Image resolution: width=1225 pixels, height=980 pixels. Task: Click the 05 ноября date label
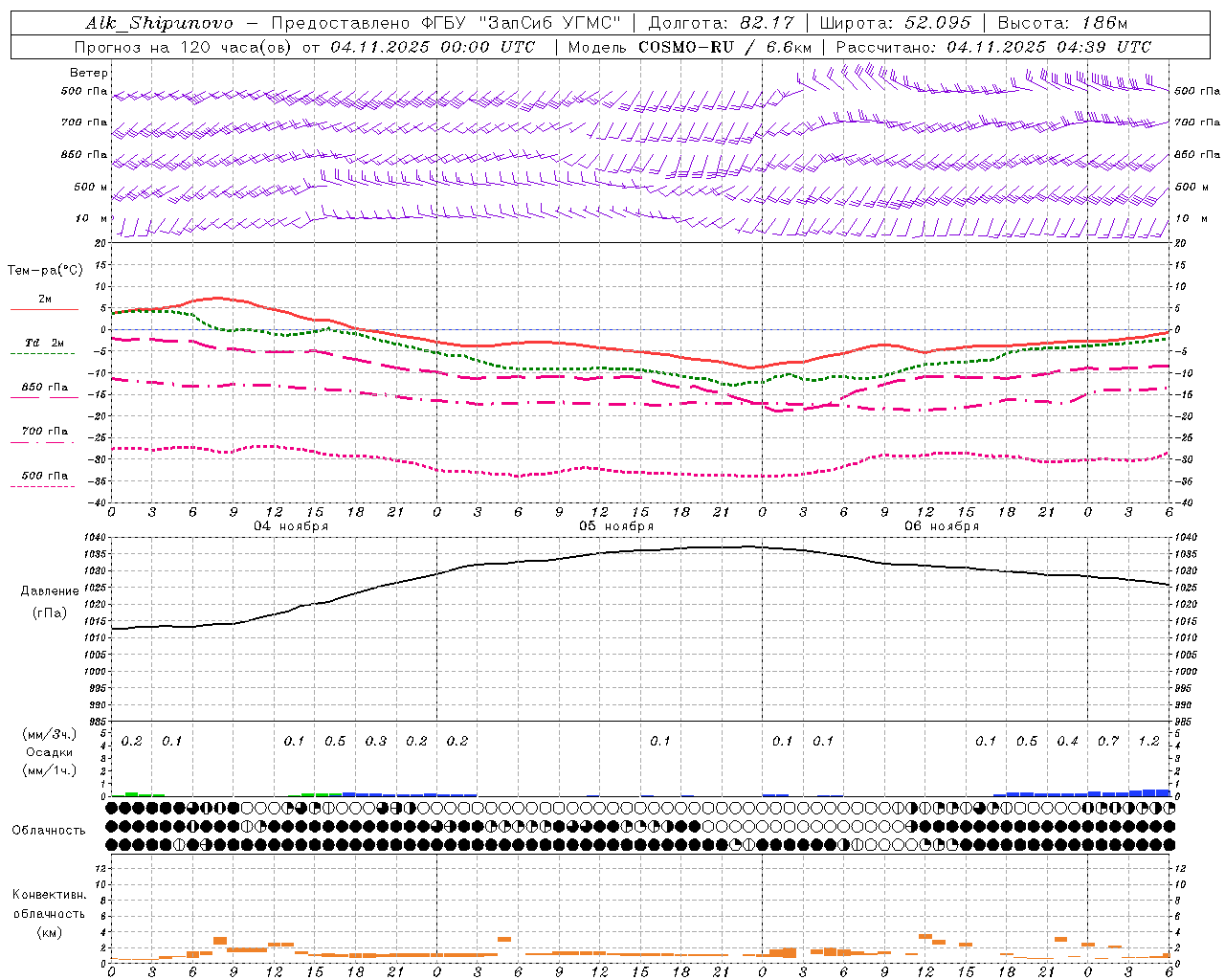coord(616,526)
